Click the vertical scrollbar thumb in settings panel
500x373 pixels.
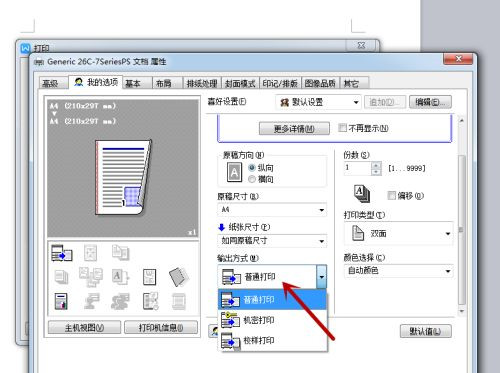461,230
